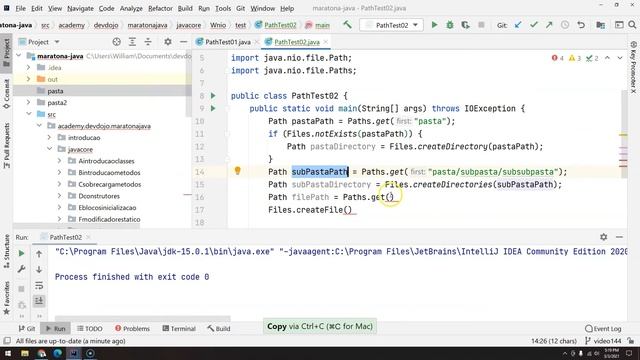
Task: Open the Analyze menu
Action: (x=131, y=8)
